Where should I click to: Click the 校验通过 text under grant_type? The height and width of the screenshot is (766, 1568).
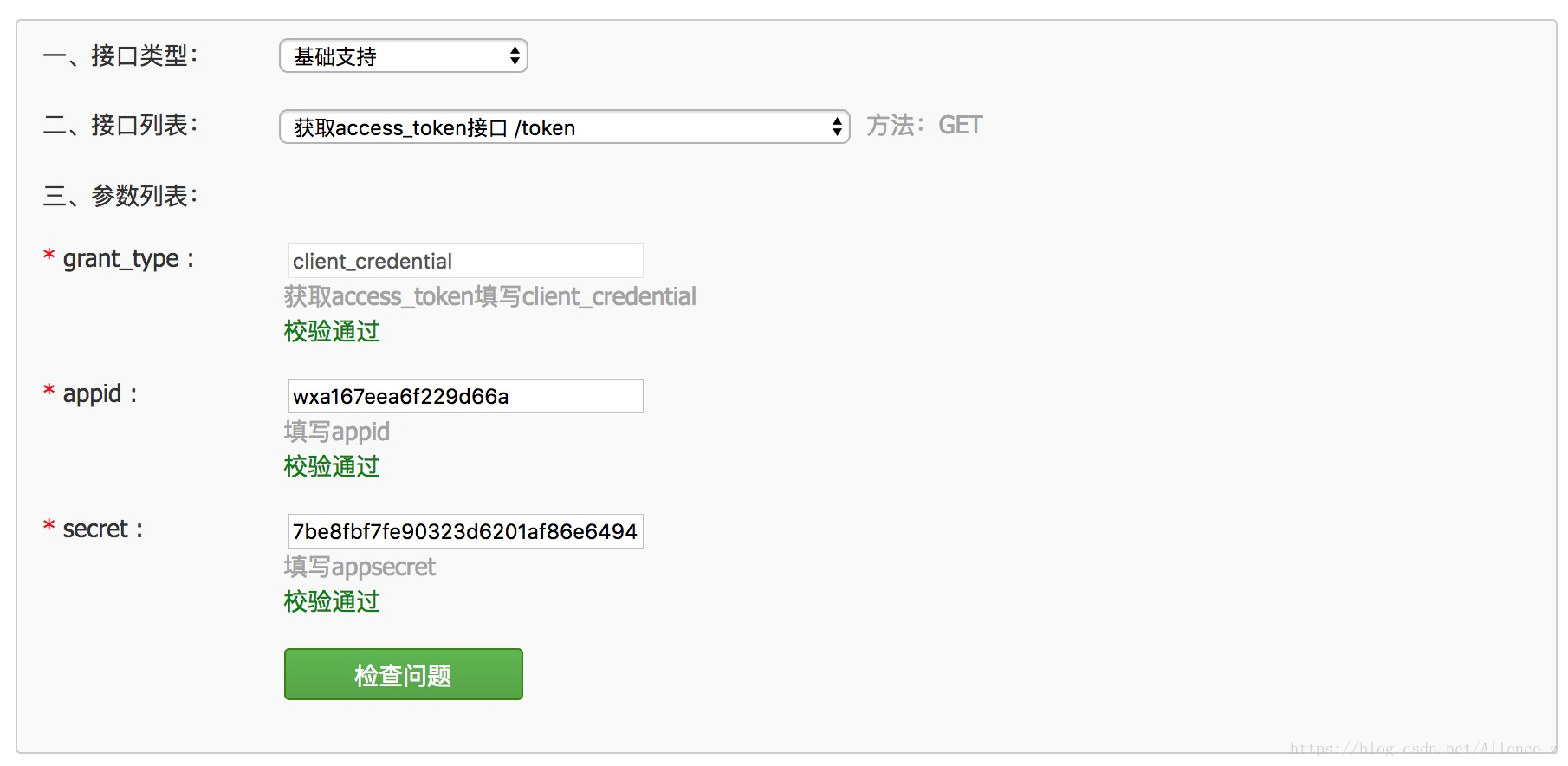coord(332,331)
